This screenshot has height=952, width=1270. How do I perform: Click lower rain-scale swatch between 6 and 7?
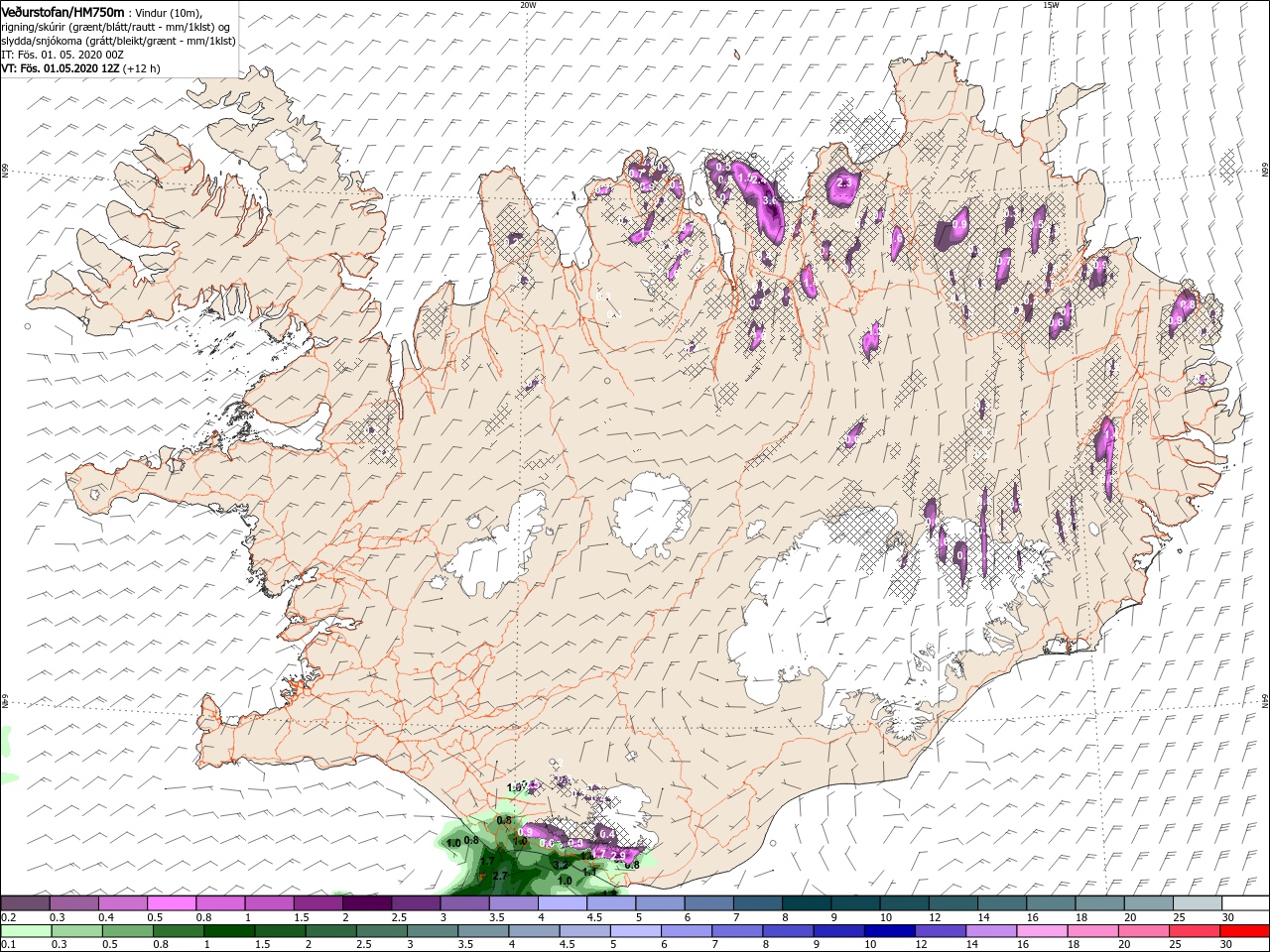[x=687, y=931]
